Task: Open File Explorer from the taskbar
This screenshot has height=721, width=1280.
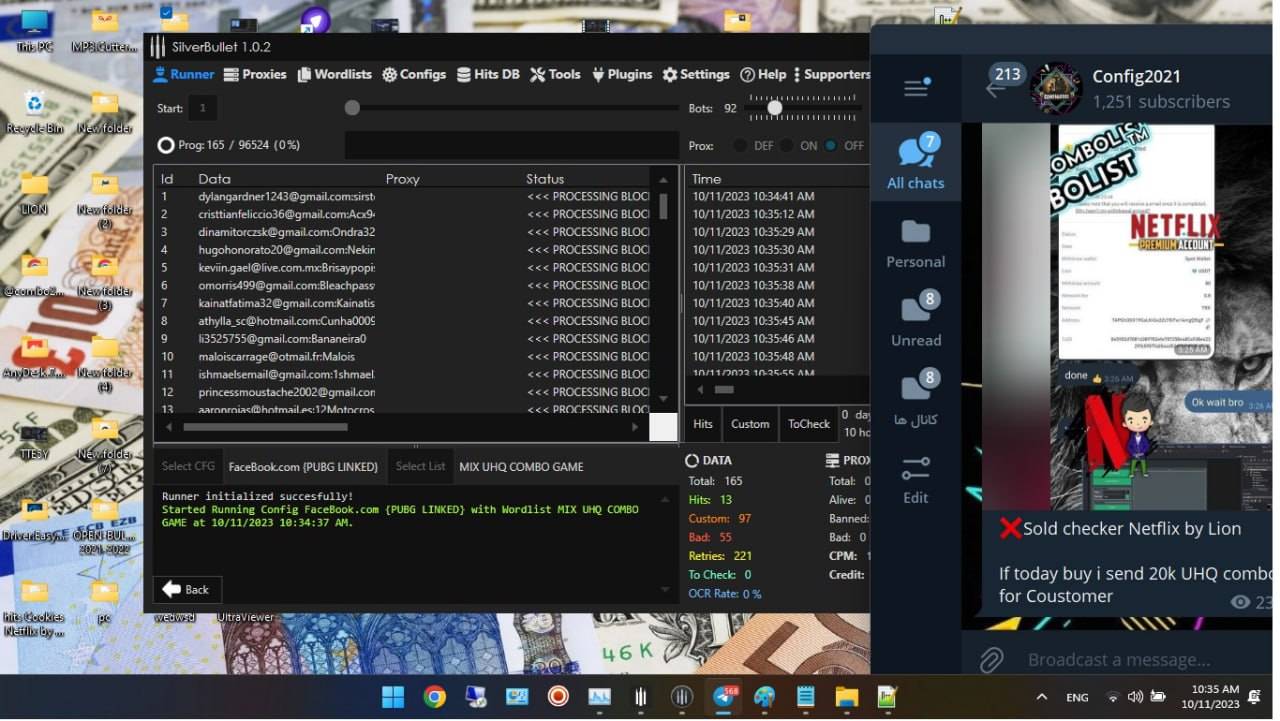Action: click(x=847, y=697)
